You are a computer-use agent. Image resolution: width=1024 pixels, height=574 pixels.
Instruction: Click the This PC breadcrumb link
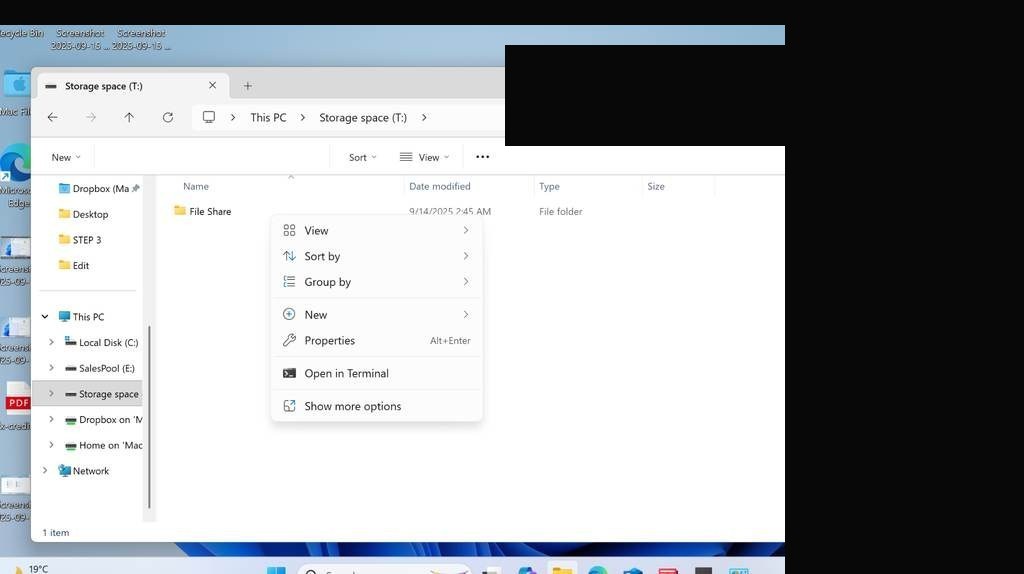(268, 118)
